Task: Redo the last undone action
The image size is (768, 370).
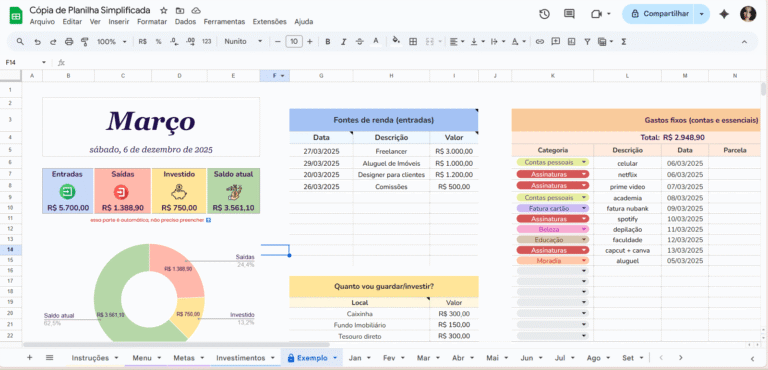Action: click(53, 42)
